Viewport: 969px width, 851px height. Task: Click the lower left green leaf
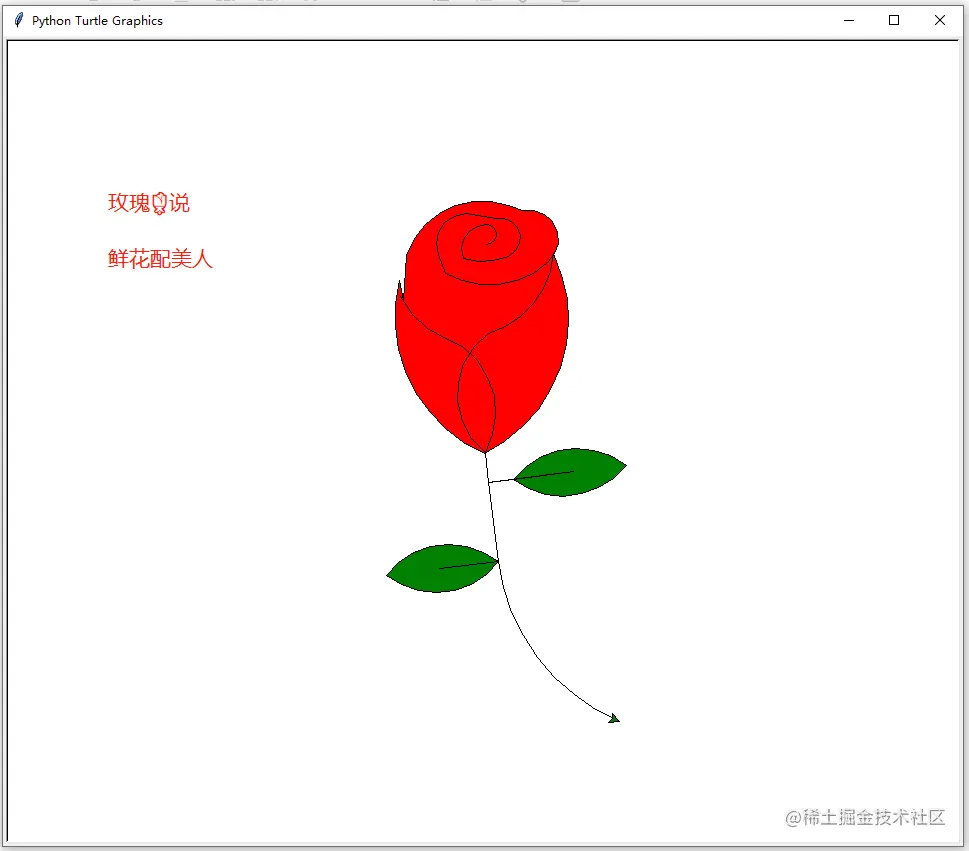point(442,568)
